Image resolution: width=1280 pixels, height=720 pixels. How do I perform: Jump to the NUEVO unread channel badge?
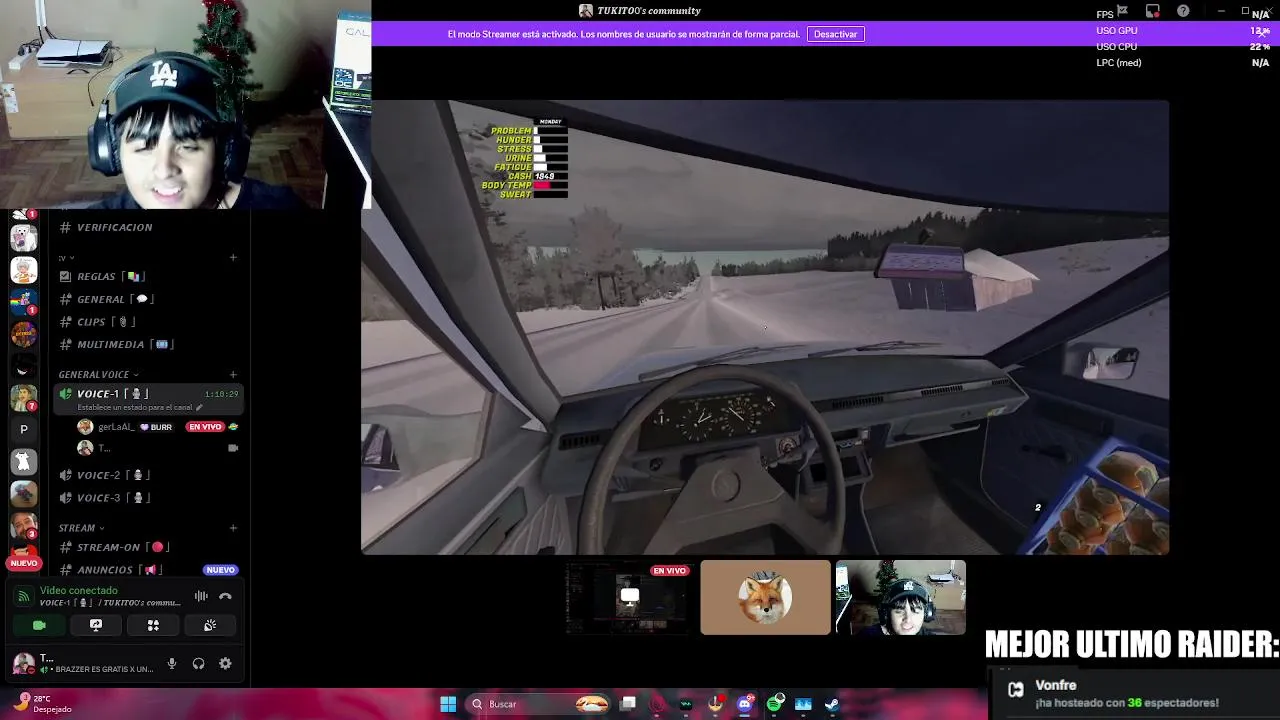point(220,570)
